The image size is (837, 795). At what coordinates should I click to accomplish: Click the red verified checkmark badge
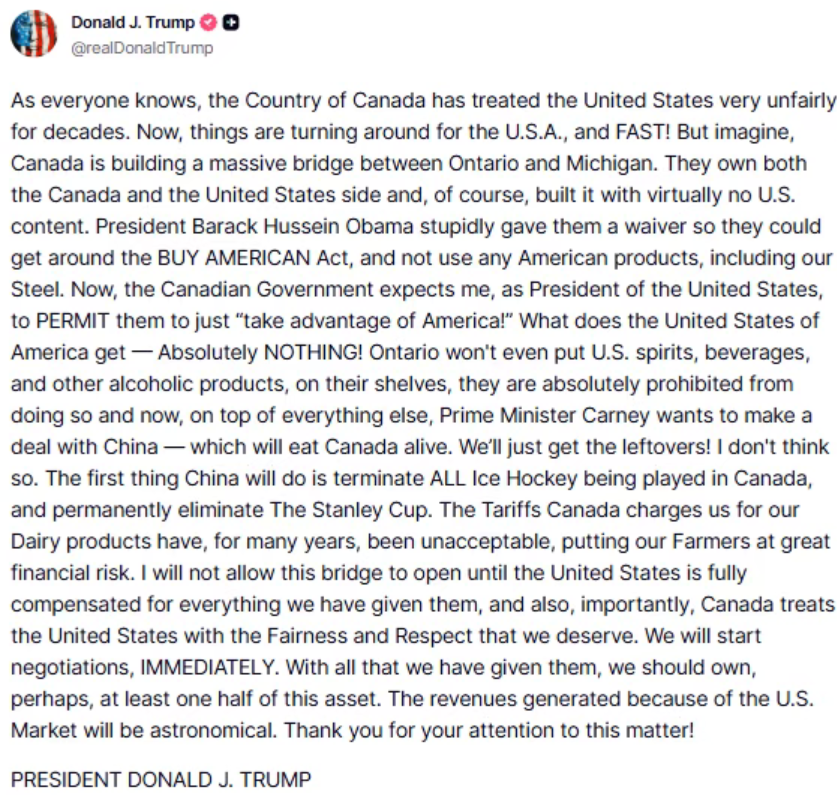point(210,23)
